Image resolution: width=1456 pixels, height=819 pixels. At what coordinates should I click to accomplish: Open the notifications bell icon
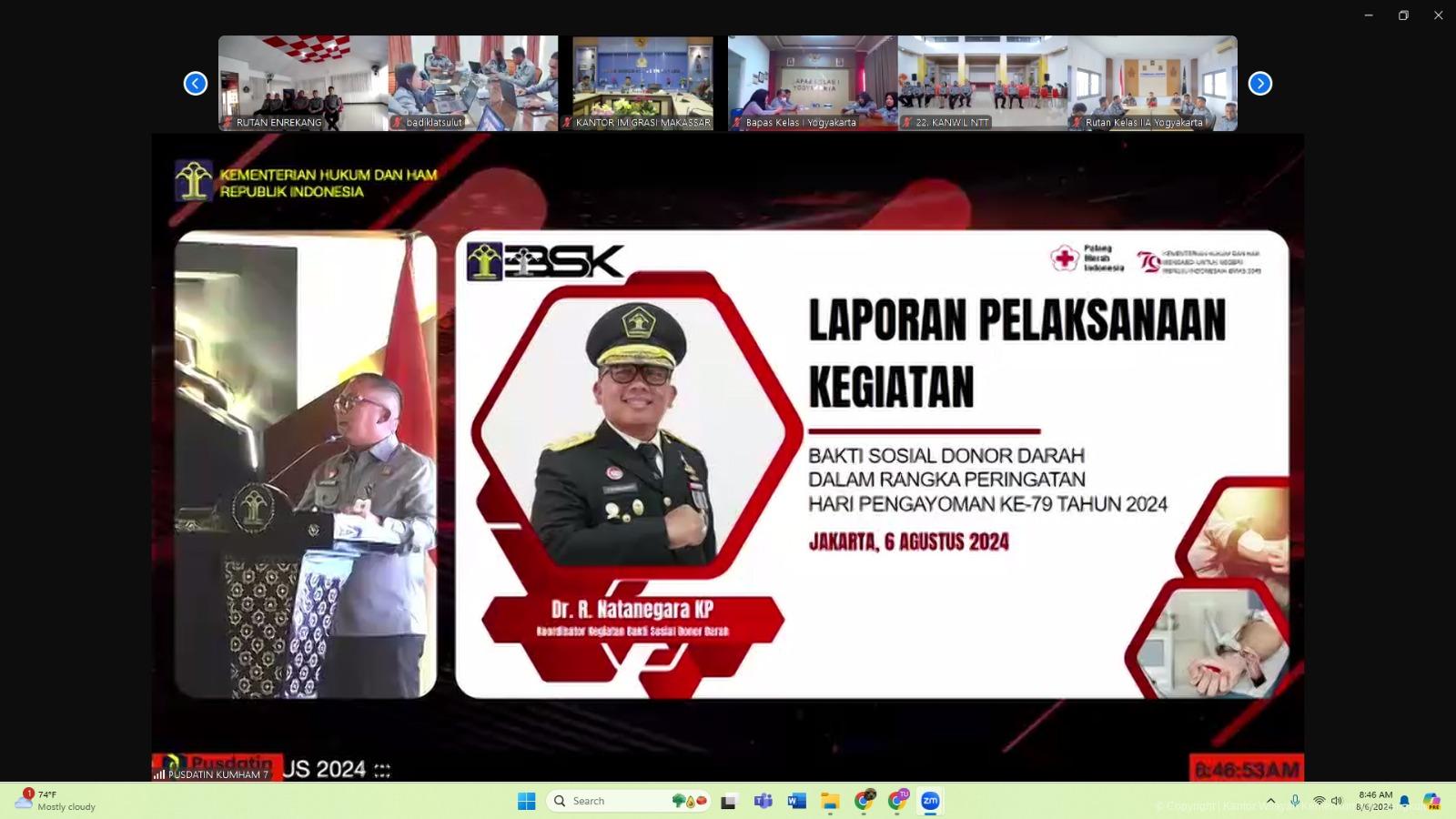tap(1404, 801)
